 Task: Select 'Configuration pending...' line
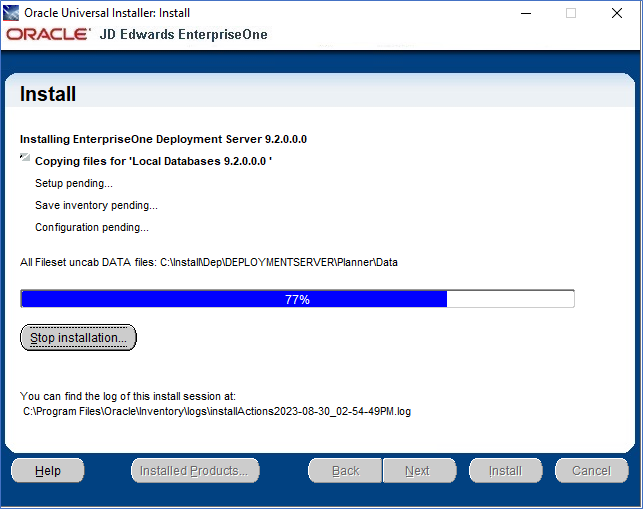[x=92, y=227]
